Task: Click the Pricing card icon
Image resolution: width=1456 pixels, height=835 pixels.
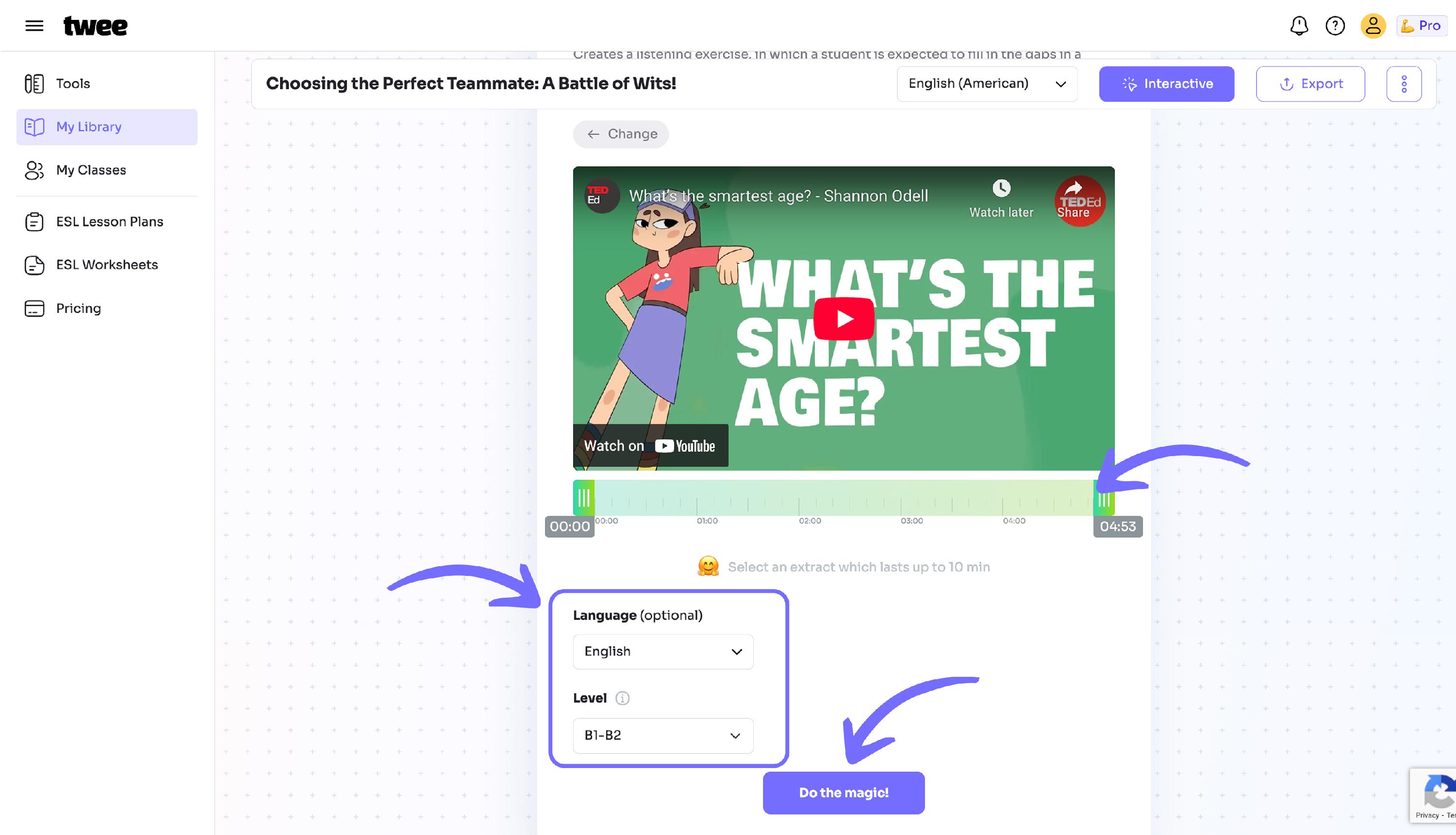Action: [x=34, y=309]
